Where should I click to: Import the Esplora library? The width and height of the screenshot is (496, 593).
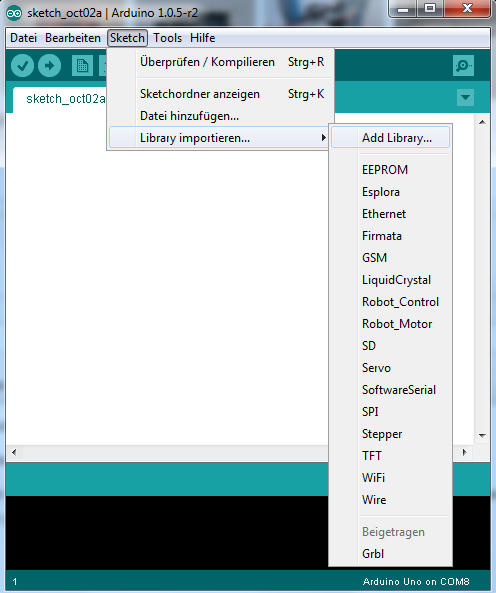391,192
